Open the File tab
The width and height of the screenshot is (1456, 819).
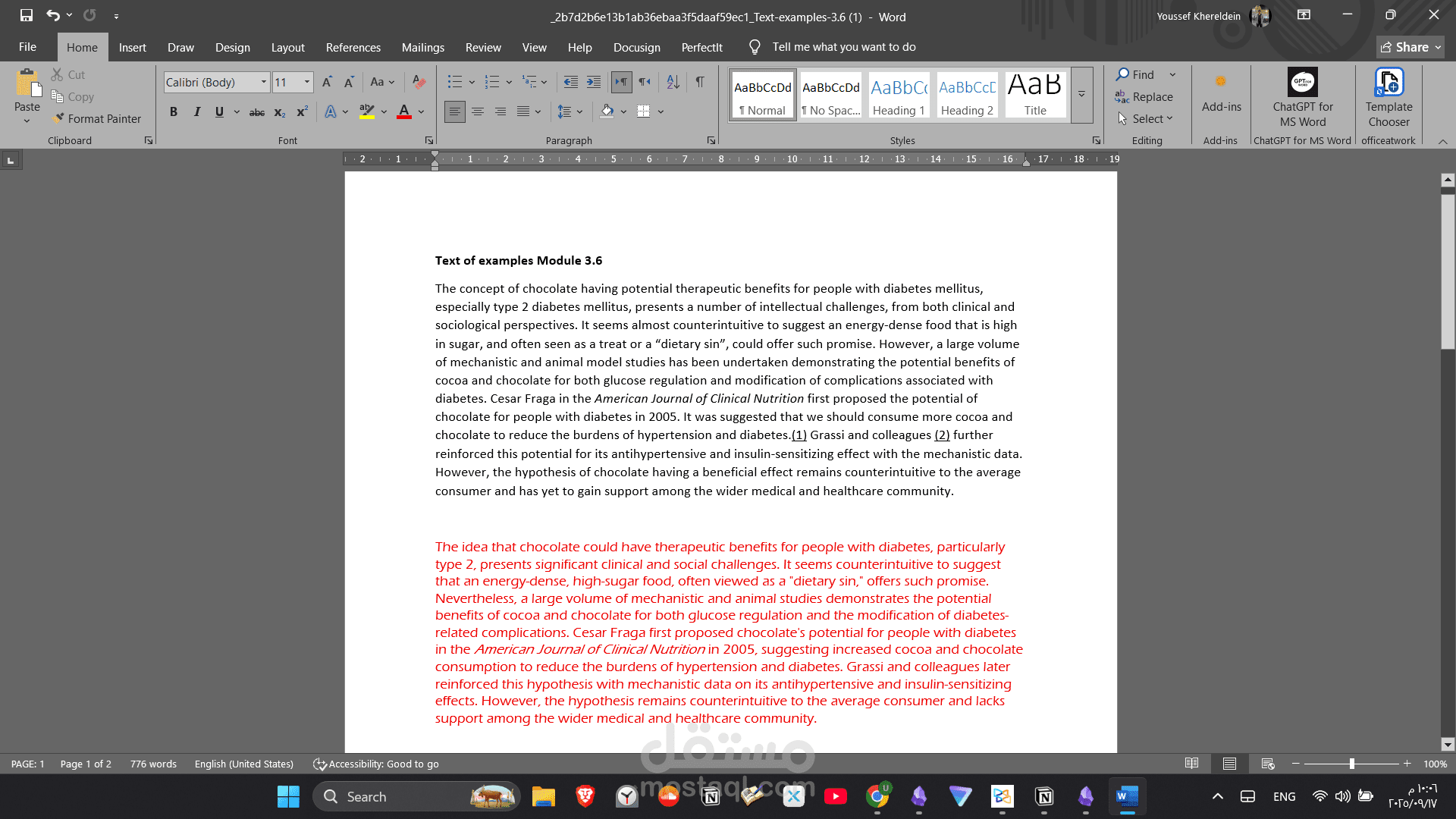pos(27,47)
